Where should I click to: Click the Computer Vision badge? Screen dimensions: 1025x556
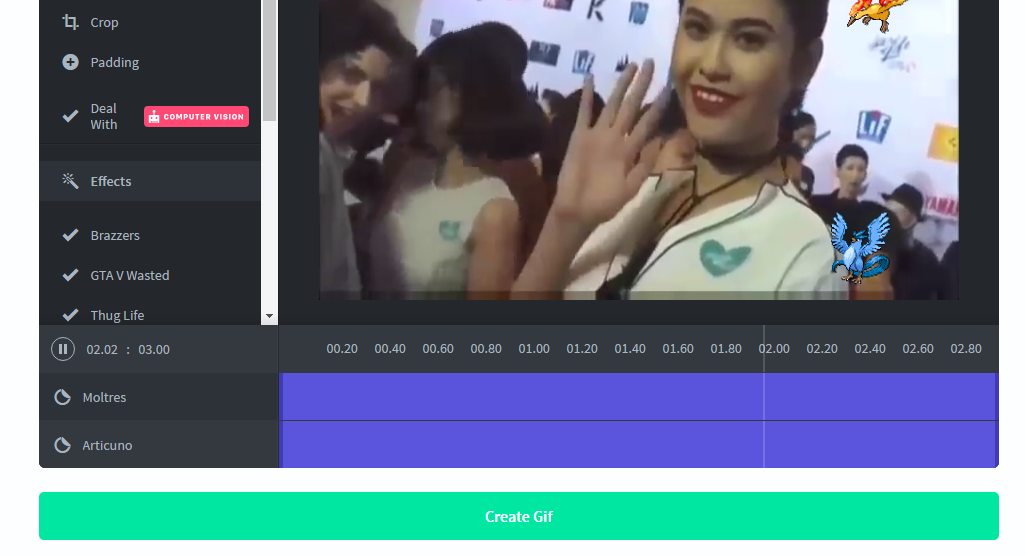(x=196, y=116)
